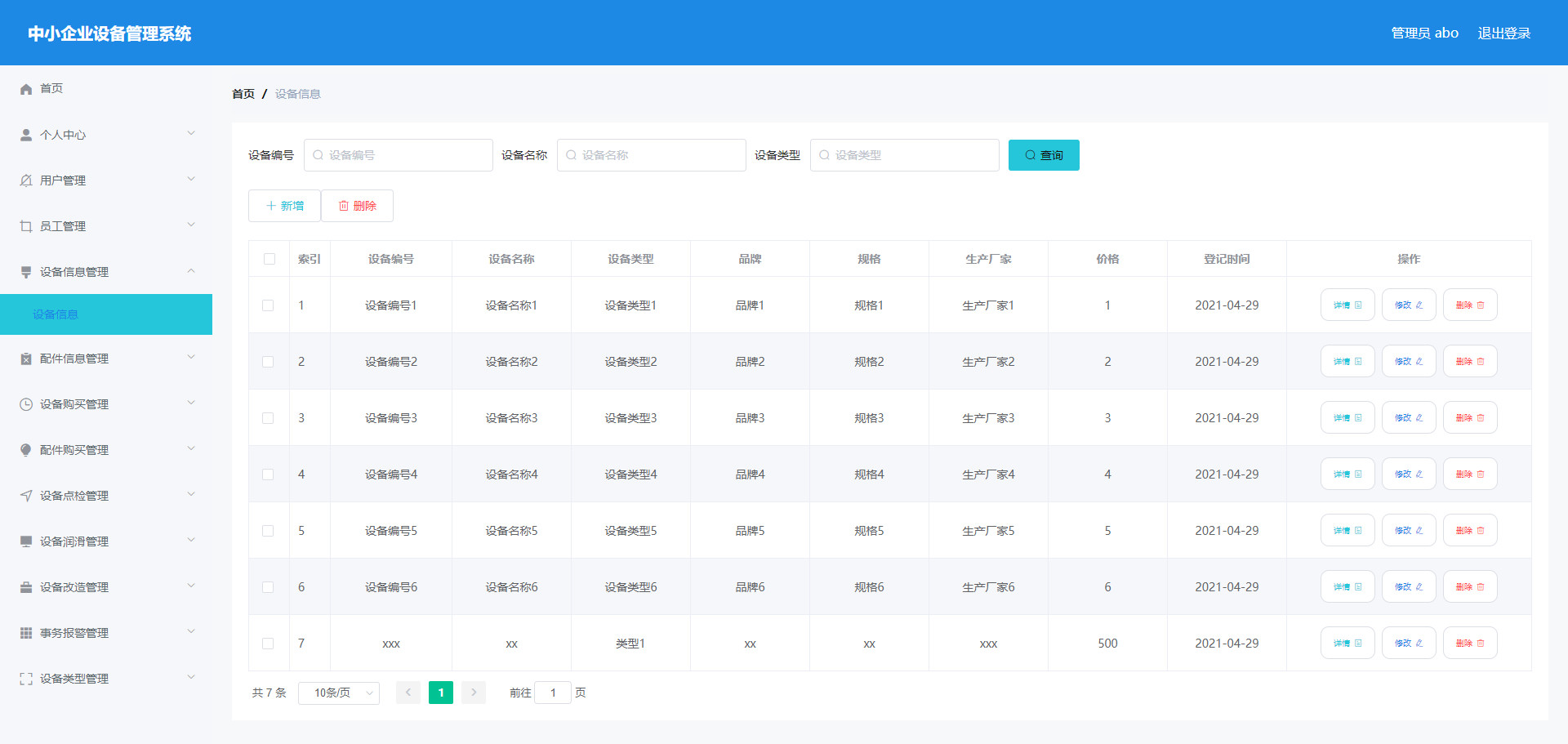Click the document icon in 设备编号4 row's 详情 button
The width and height of the screenshot is (1568, 744).
[1358, 474]
